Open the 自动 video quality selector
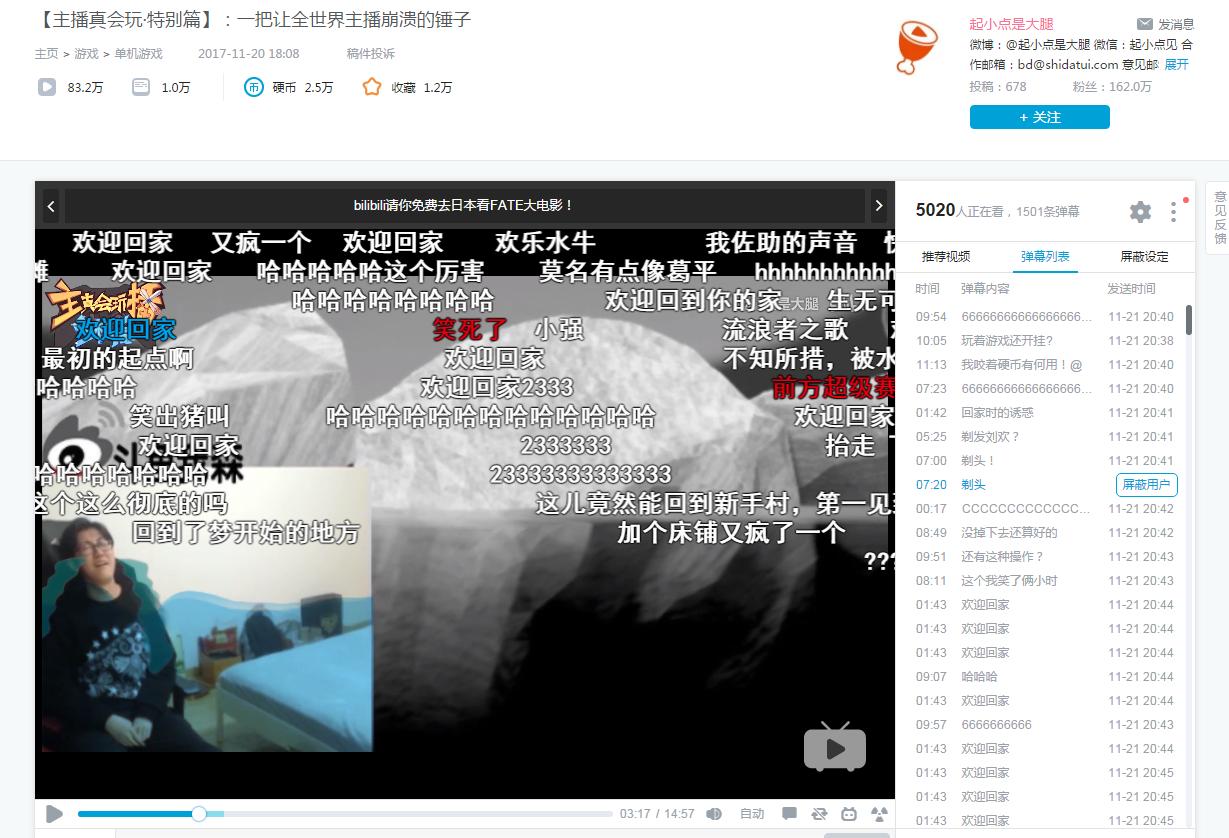 point(752,814)
